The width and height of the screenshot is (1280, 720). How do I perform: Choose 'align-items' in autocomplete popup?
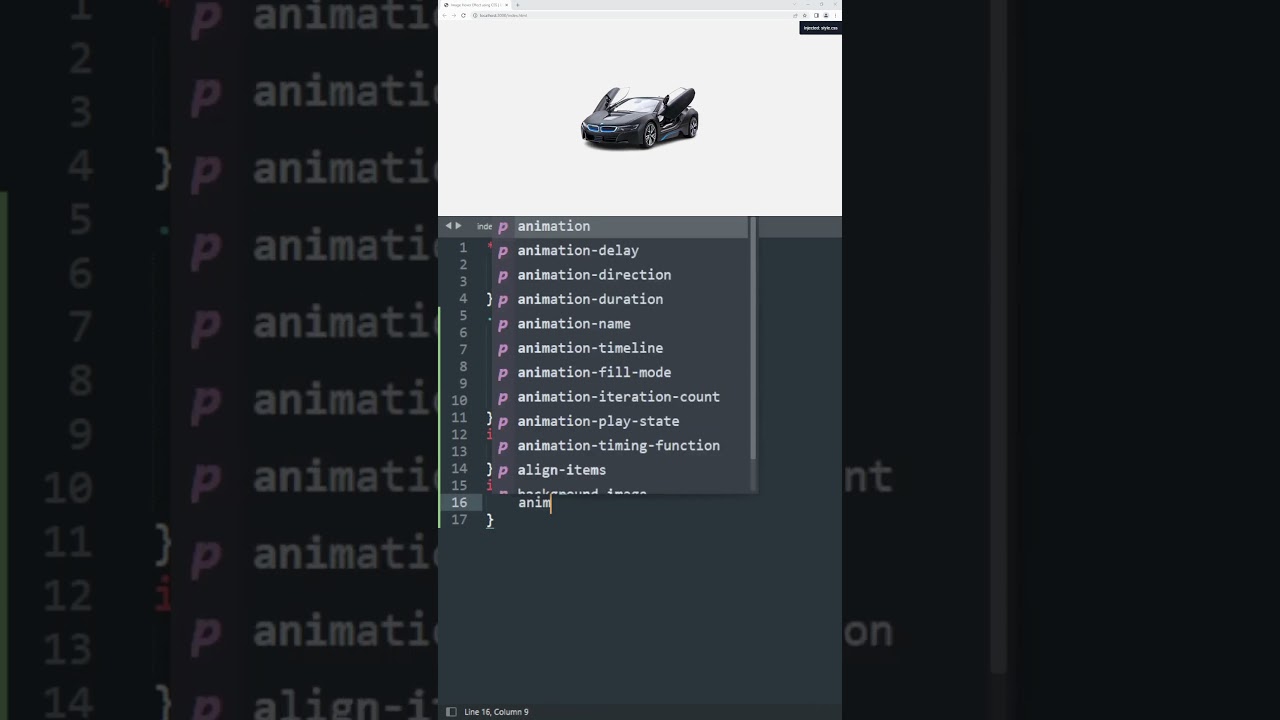point(620,470)
